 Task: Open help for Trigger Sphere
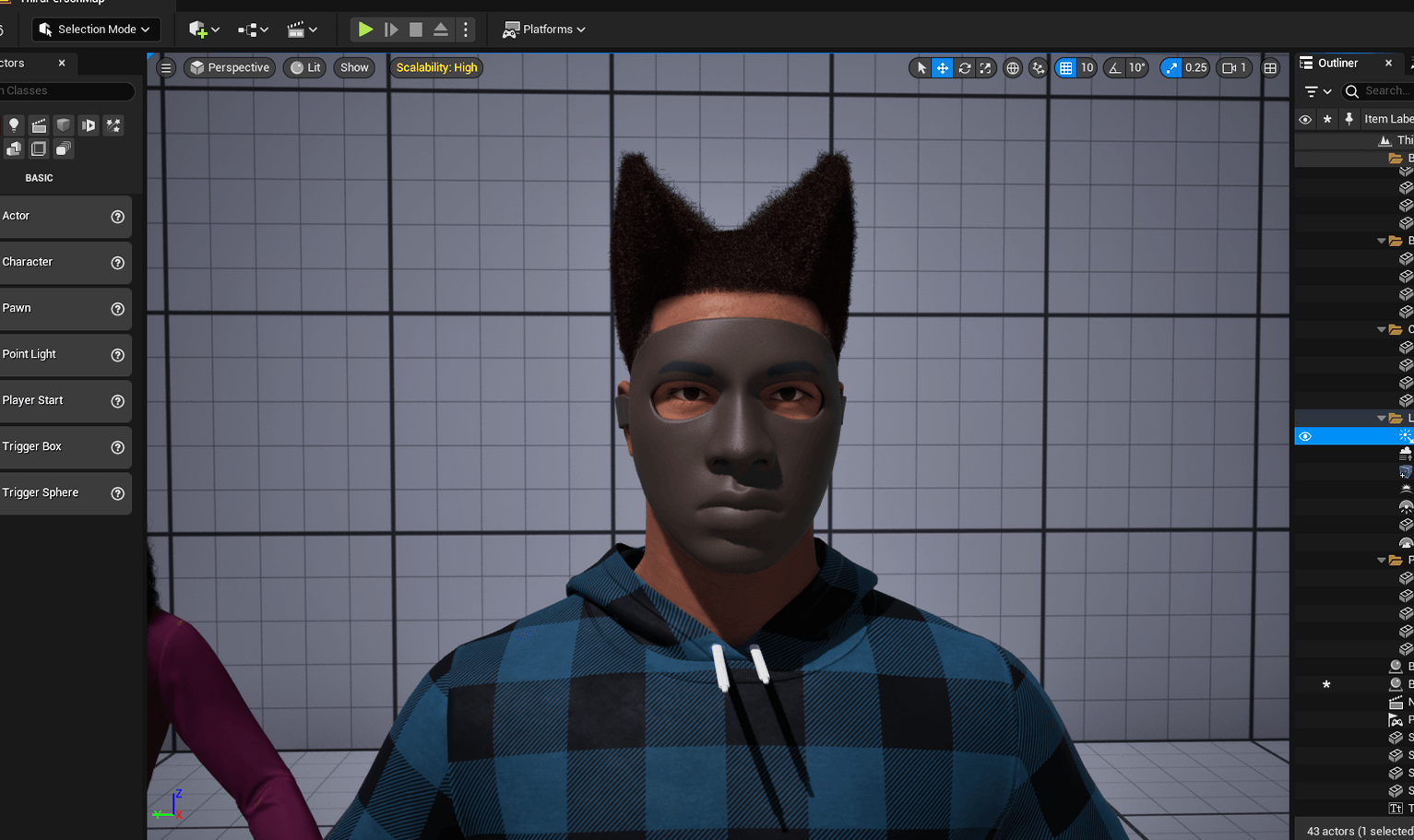117,493
